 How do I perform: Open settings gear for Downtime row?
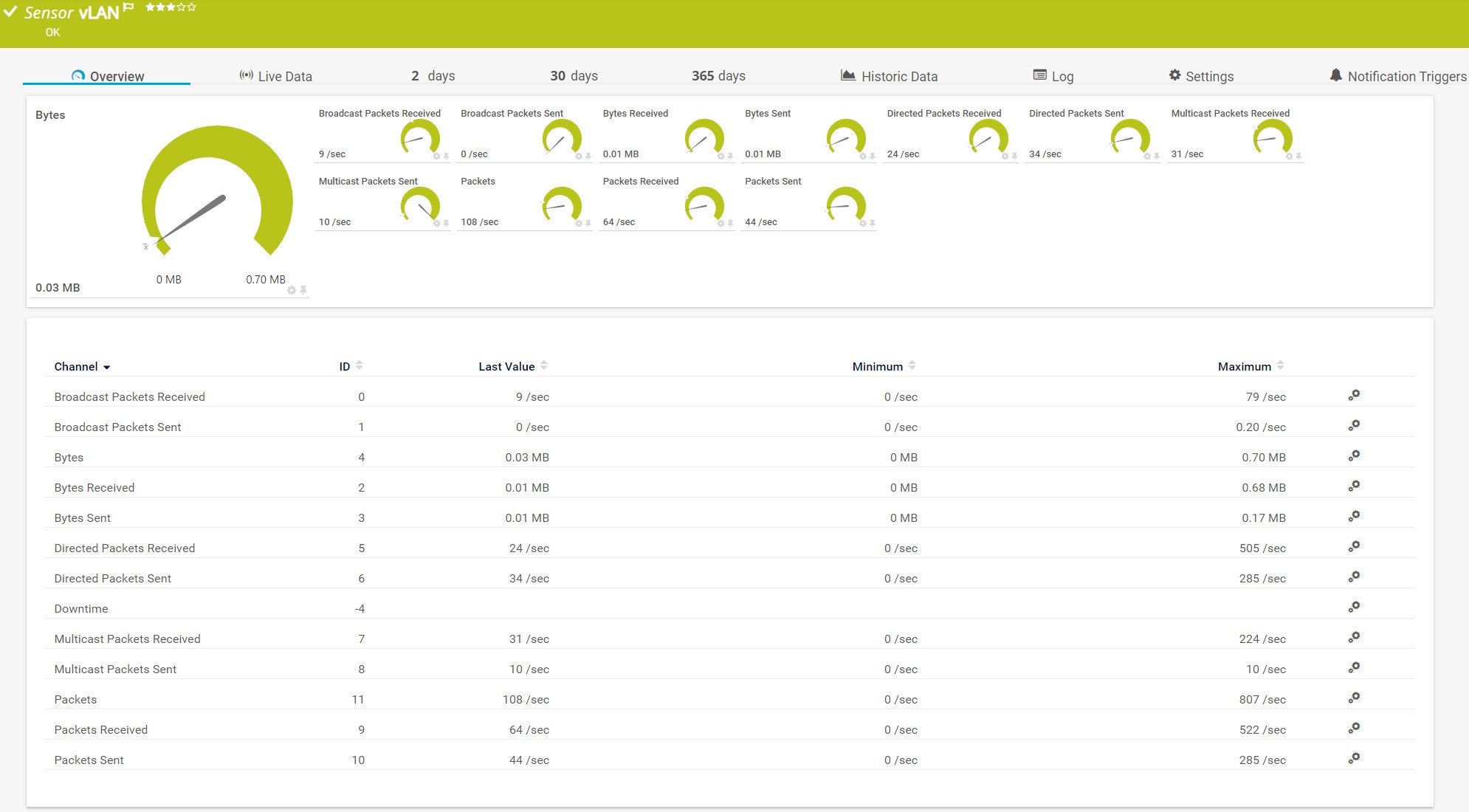click(x=1354, y=608)
